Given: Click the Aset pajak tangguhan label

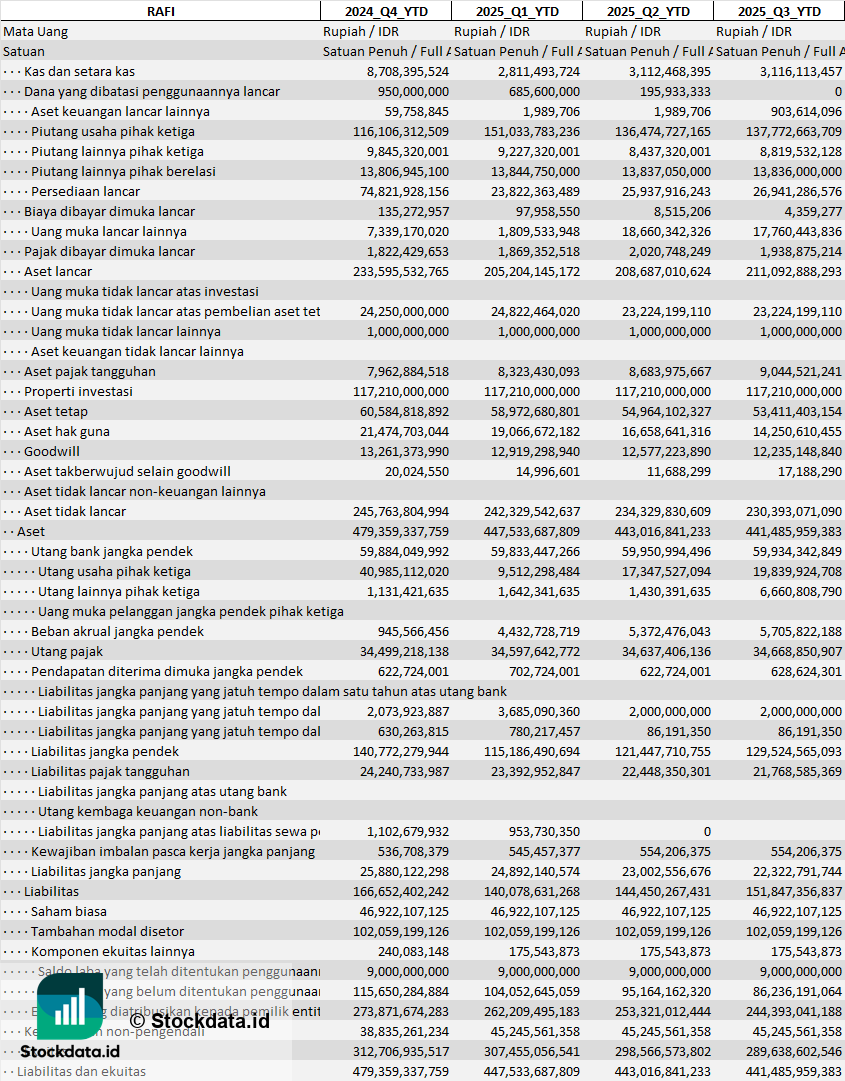Looking at the screenshot, I should coord(90,372).
